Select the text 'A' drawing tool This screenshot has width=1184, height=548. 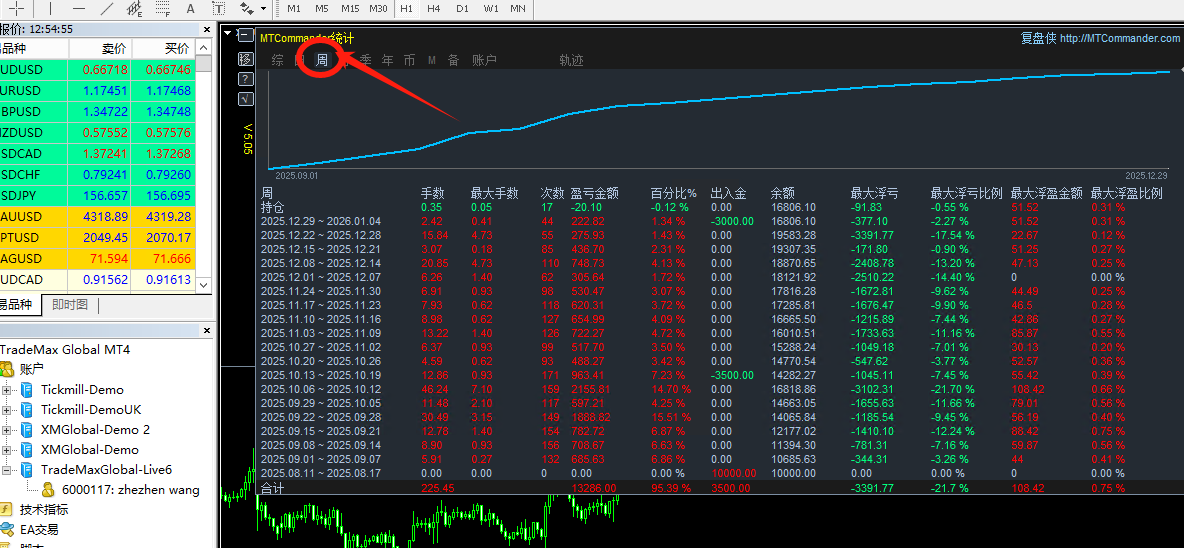point(190,8)
